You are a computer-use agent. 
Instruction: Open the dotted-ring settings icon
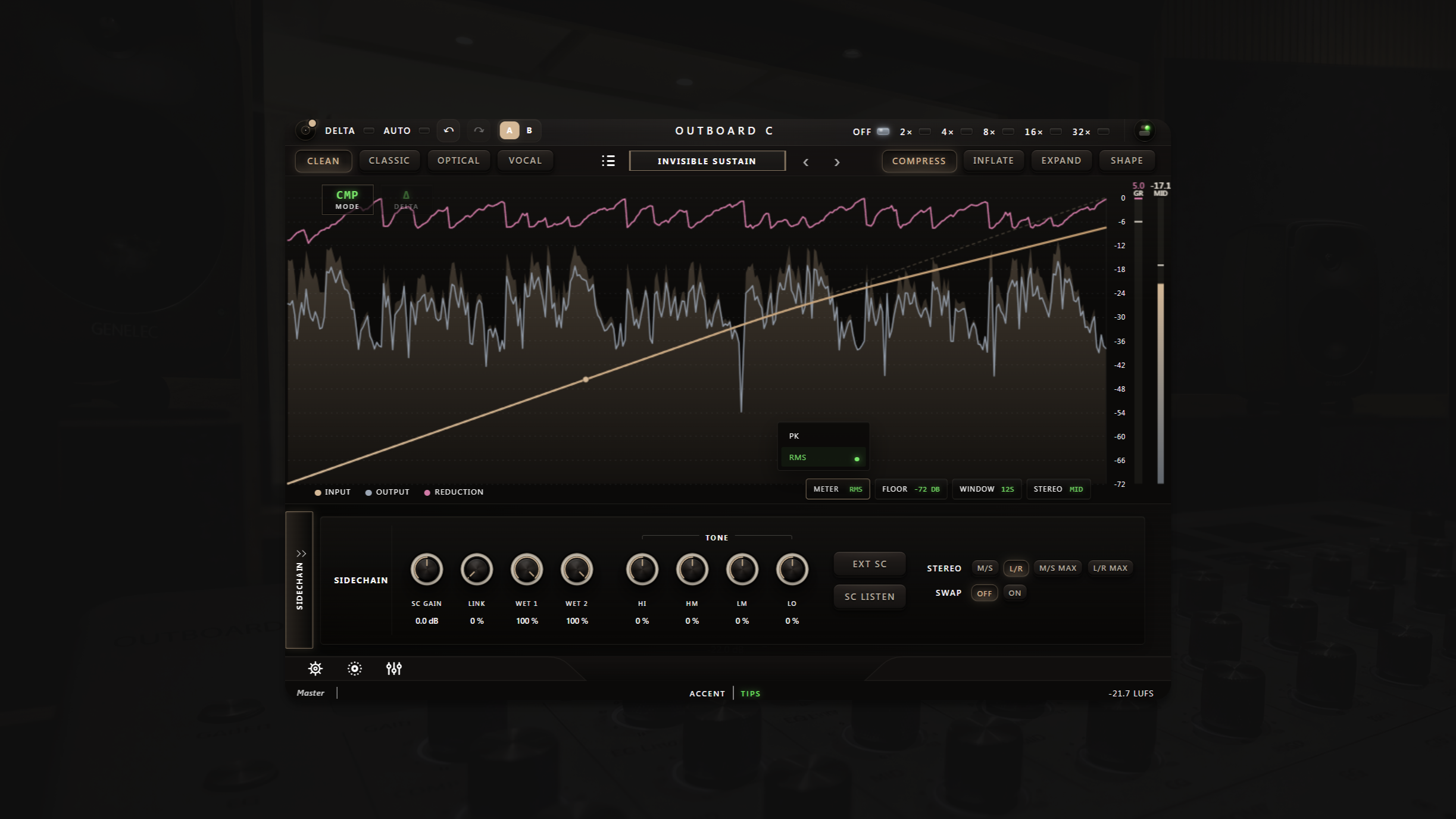[x=354, y=668]
